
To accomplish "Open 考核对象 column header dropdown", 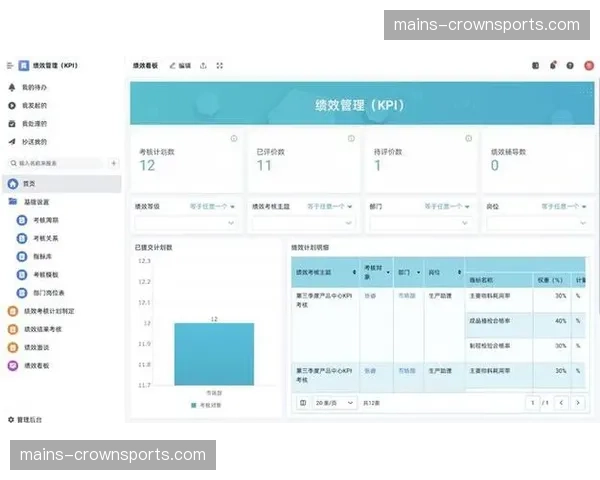I will click(x=388, y=273).
